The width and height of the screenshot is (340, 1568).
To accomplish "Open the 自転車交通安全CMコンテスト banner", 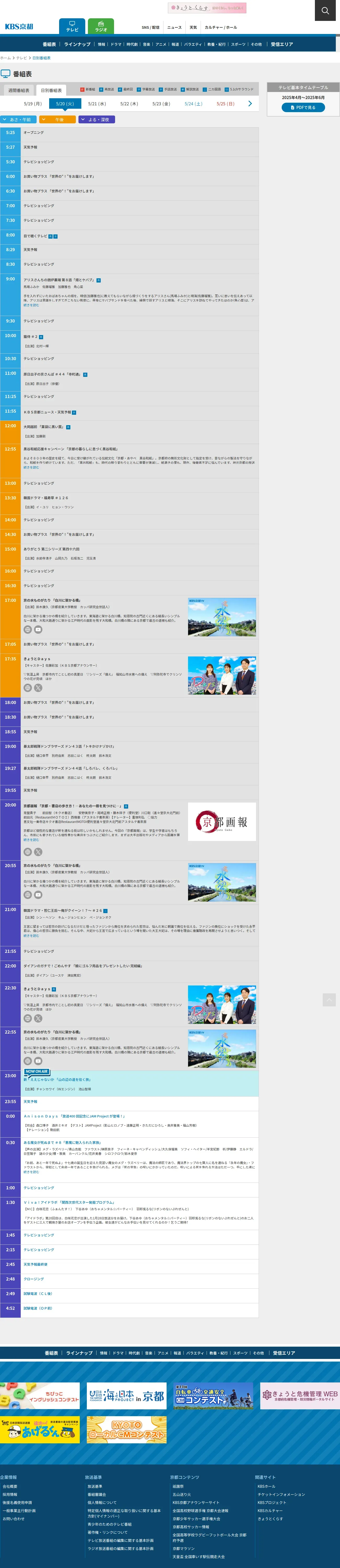I will tap(213, 1395).
